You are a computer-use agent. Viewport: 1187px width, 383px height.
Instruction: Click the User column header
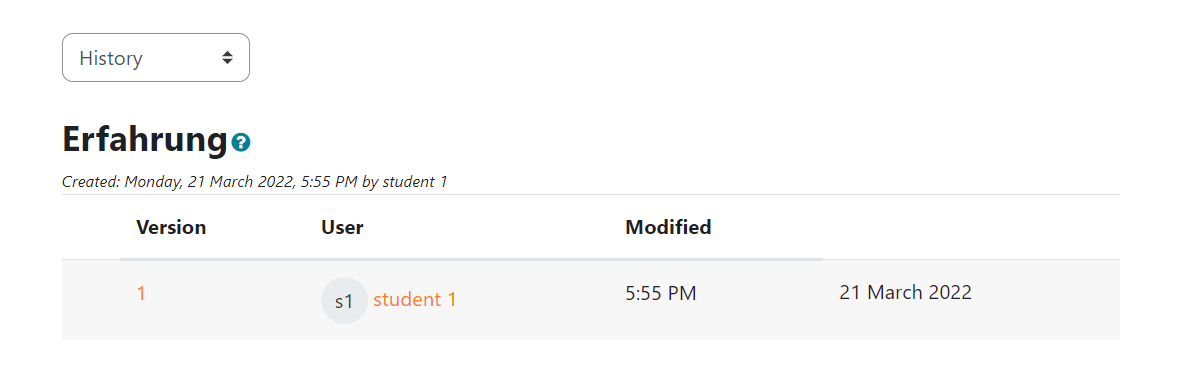point(342,227)
